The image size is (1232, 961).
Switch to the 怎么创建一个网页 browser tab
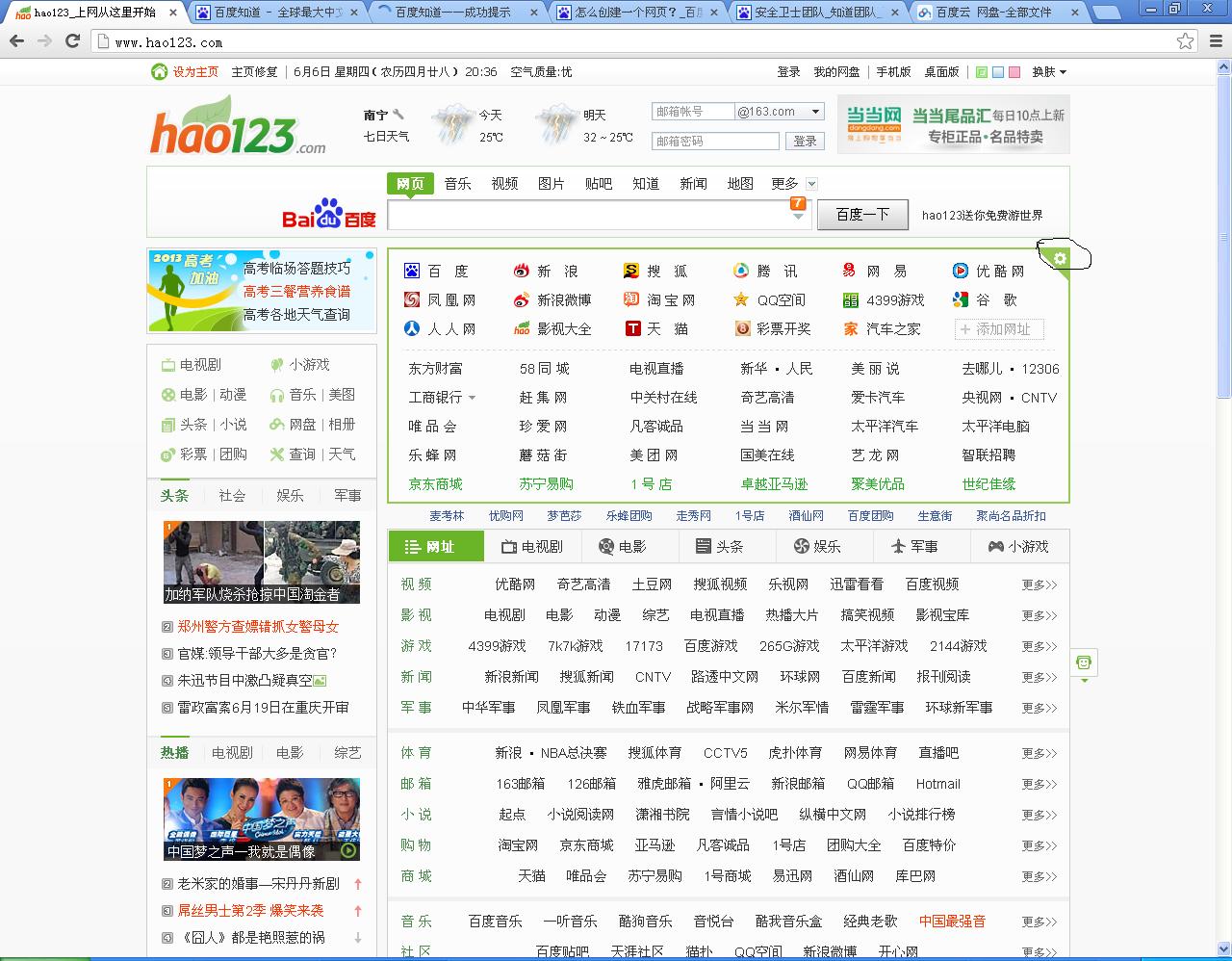pyautogui.click(x=639, y=13)
